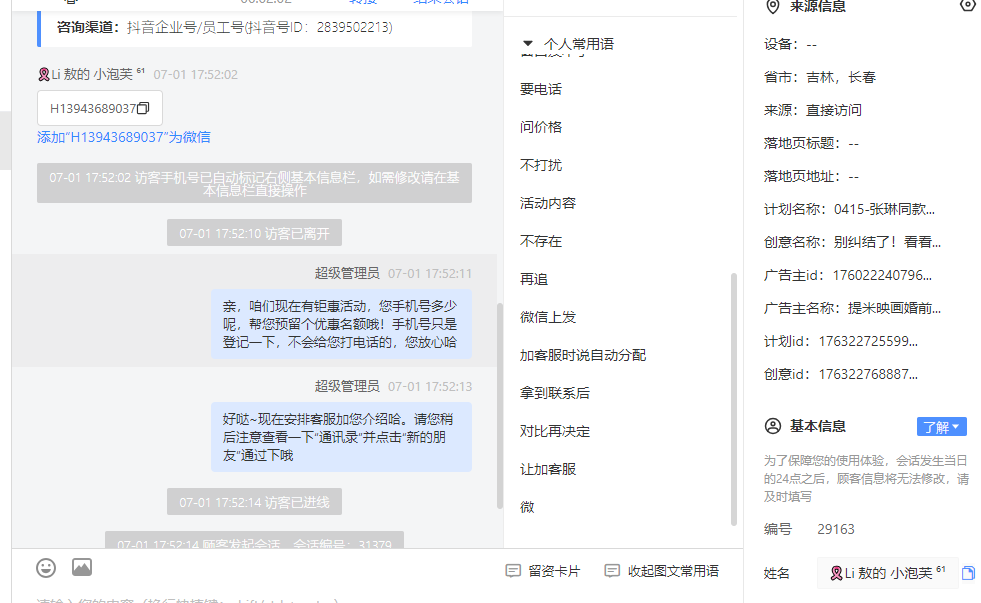Click the 落地页地址 row
This screenshot has height=603, width=981.
(811, 177)
